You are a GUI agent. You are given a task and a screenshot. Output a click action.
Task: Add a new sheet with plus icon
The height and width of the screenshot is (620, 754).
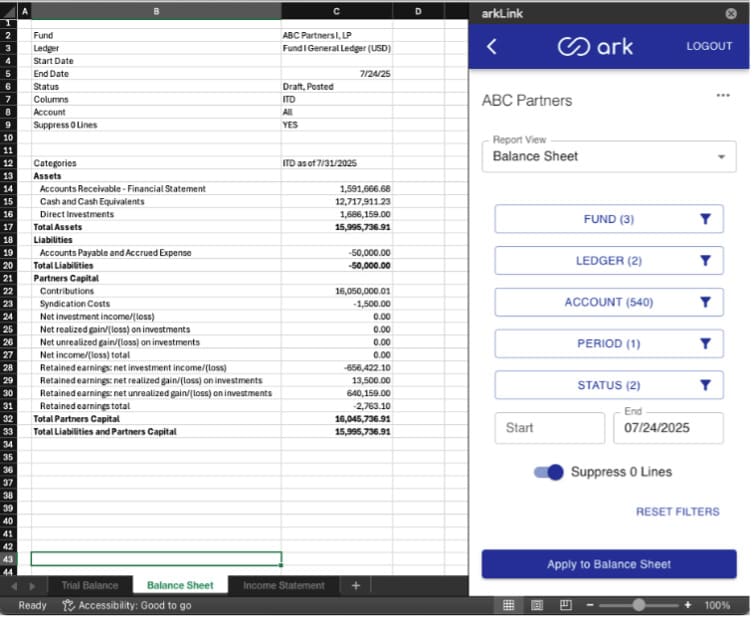(x=355, y=585)
